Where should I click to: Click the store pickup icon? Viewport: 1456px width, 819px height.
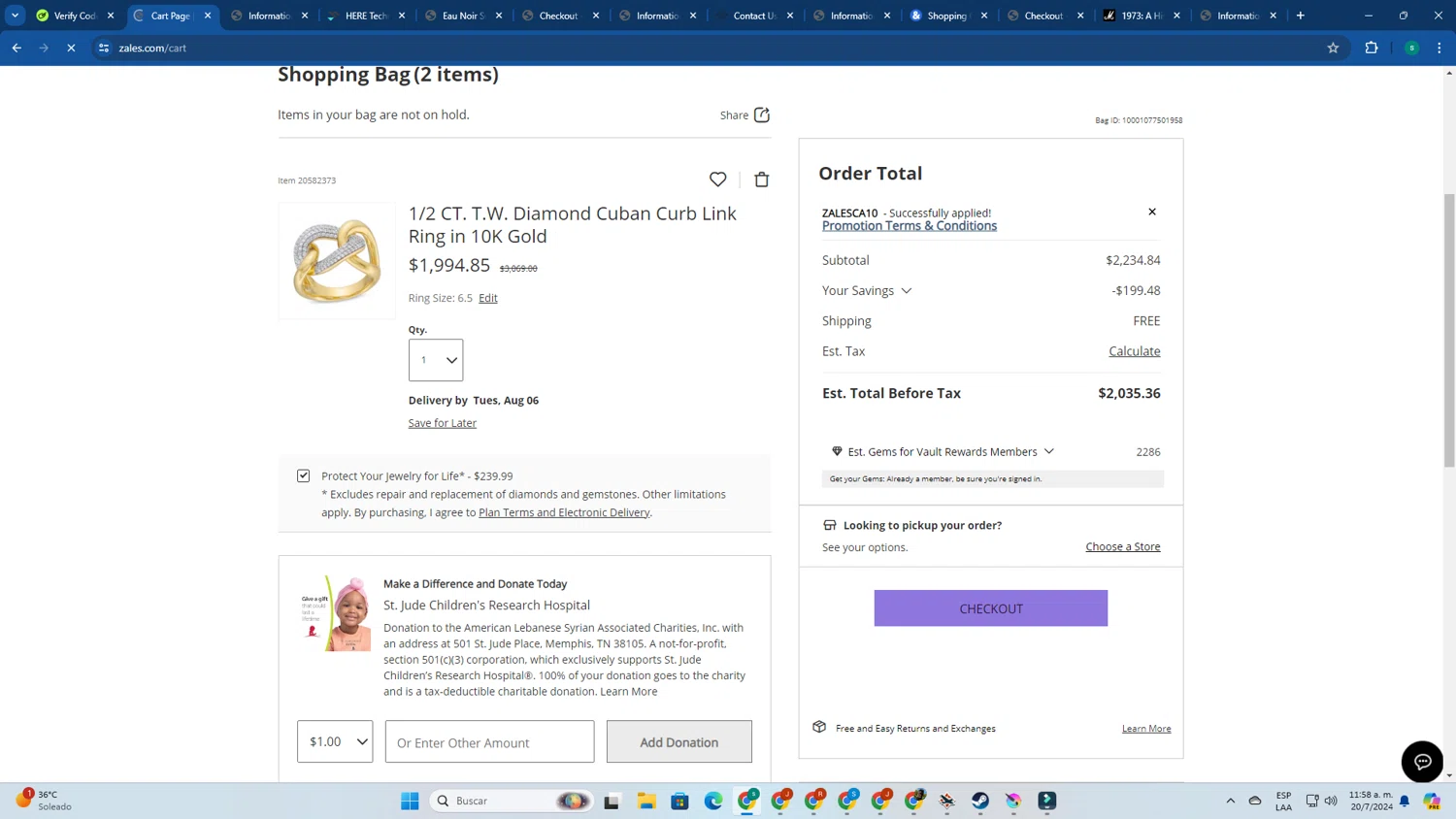pyautogui.click(x=830, y=525)
